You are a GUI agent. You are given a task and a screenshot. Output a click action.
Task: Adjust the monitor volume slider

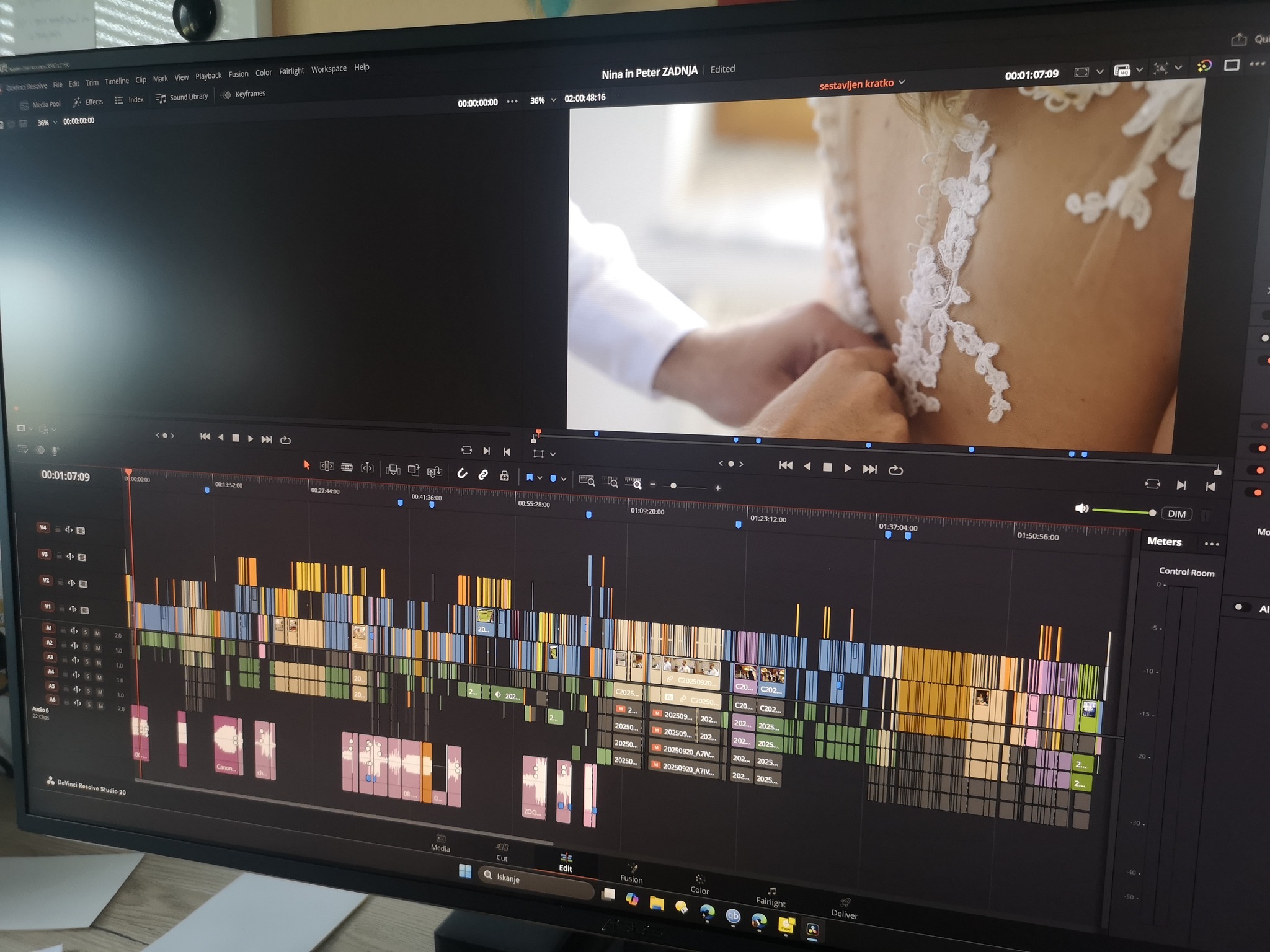[x=1122, y=511]
